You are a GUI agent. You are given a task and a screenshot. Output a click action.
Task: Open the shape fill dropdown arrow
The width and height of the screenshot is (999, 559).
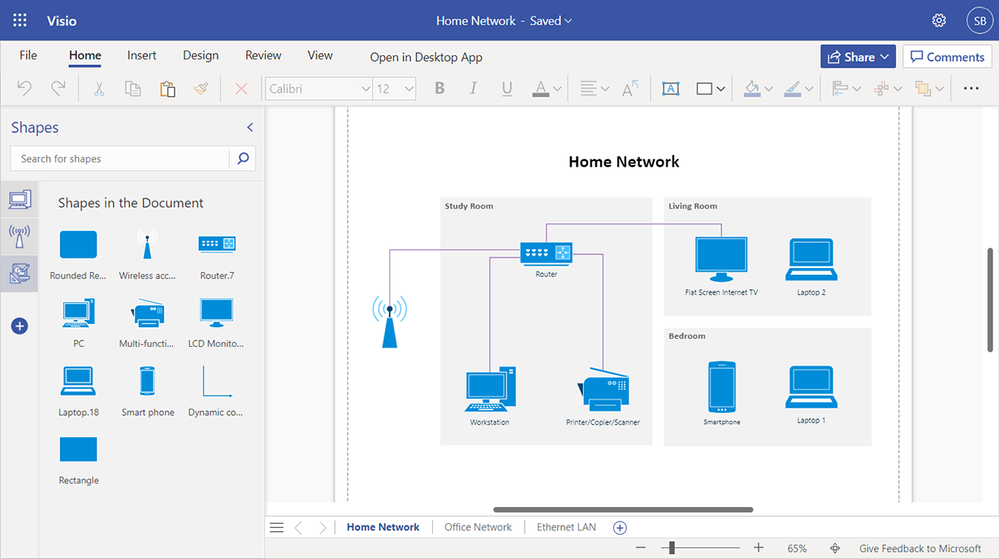768,89
